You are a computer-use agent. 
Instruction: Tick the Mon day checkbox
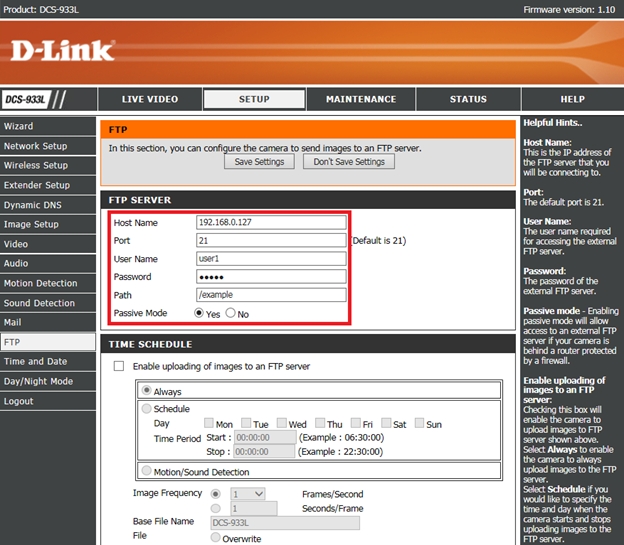(x=210, y=423)
